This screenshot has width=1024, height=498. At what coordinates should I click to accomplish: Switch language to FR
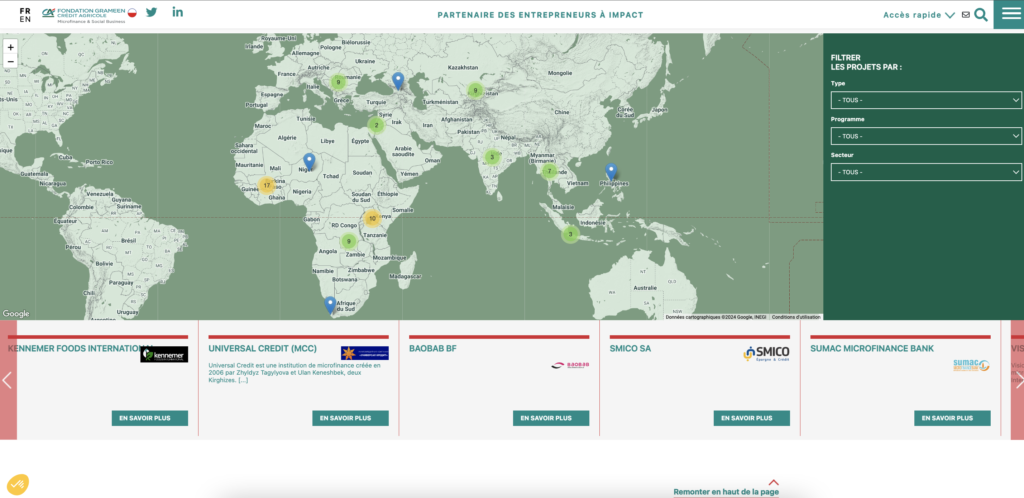pos(25,9)
